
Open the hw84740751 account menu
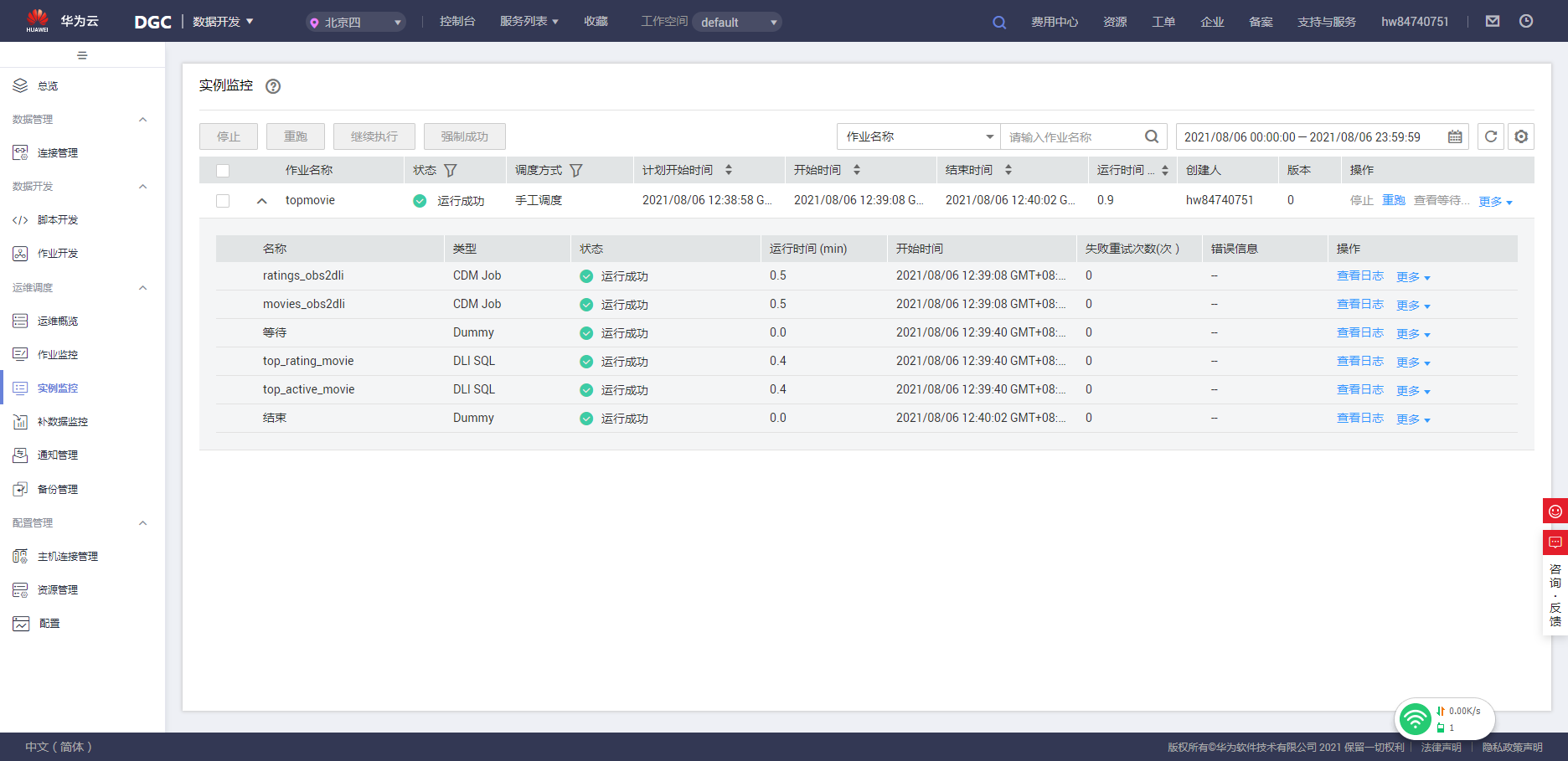coord(1415,22)
